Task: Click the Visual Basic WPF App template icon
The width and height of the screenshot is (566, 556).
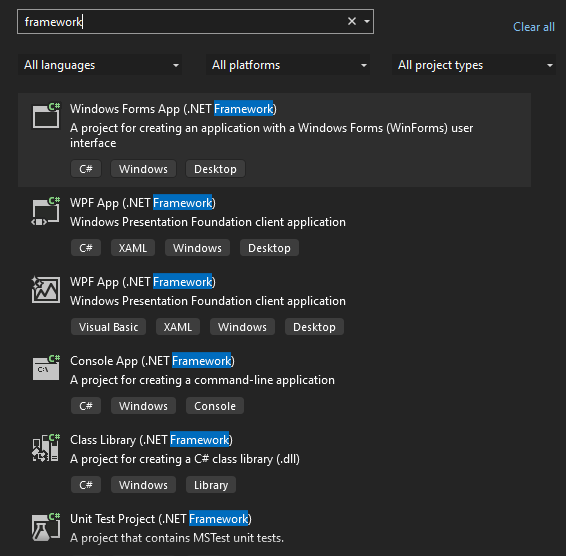Action: coord(46,290)
